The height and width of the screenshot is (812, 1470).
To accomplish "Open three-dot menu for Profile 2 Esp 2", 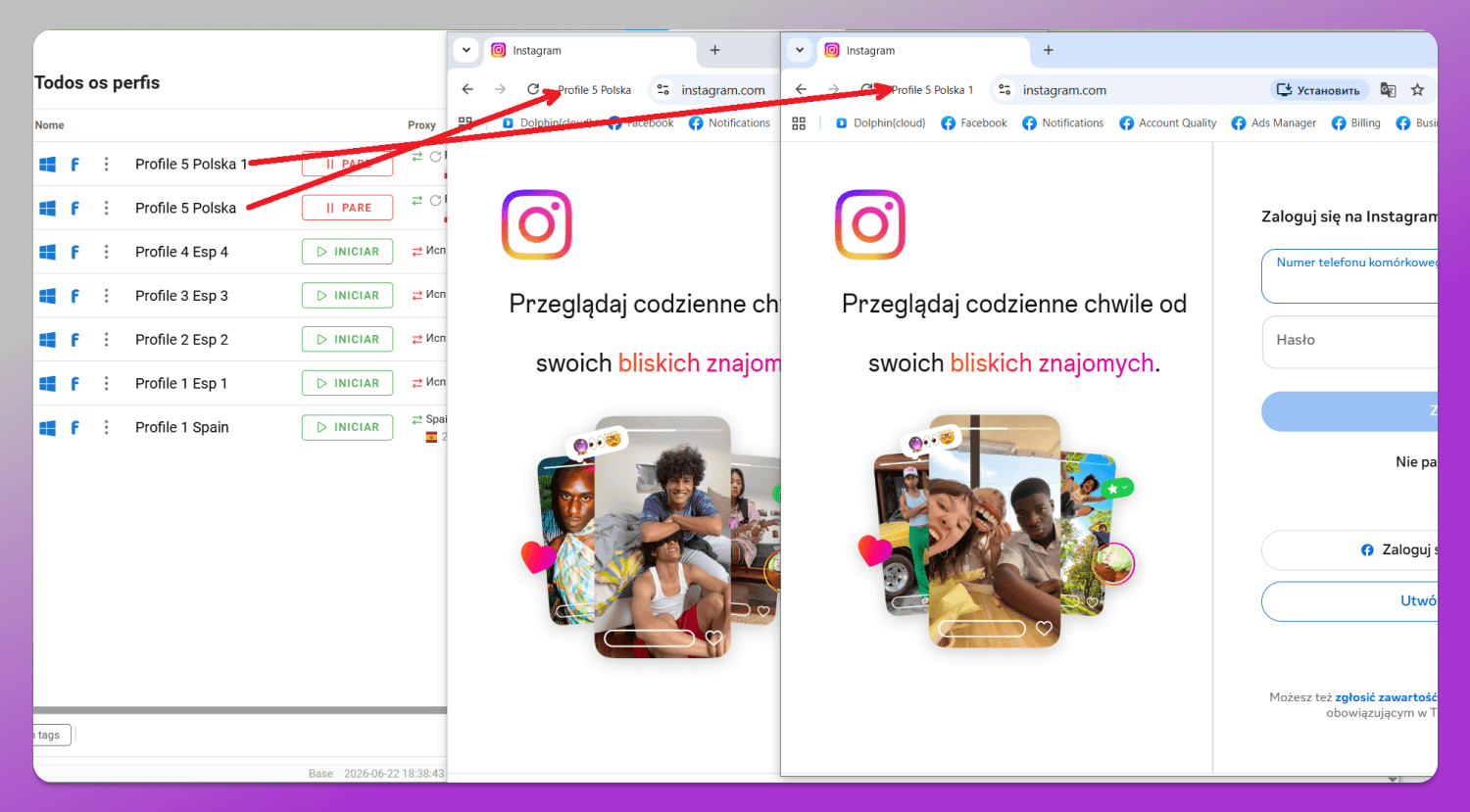I will [107, 340].
